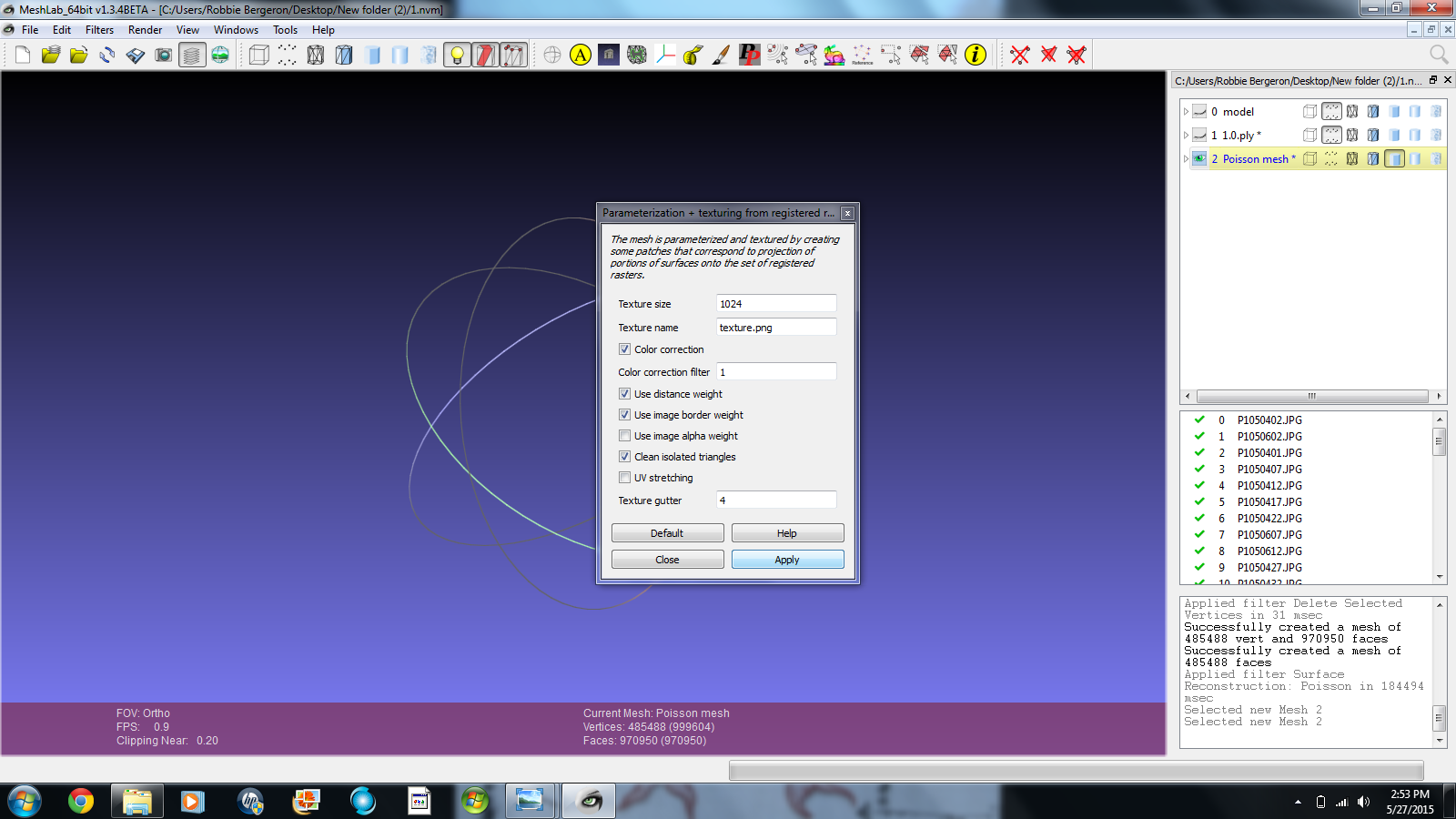Click the yellow info icon in toolbar

point(976,55)
